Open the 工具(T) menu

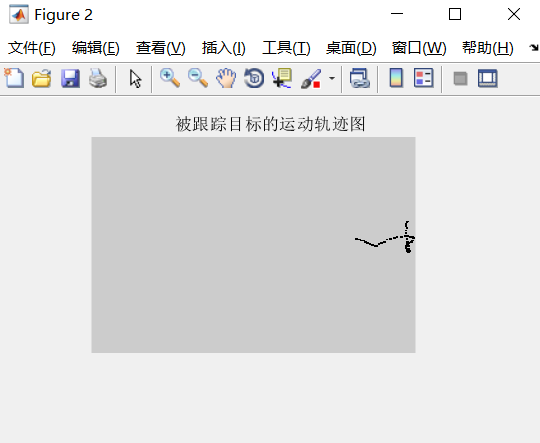tap(286, 48)
